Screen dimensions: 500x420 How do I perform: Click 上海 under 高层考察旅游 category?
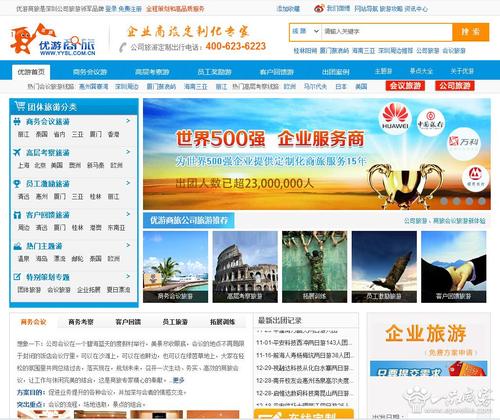23,165
